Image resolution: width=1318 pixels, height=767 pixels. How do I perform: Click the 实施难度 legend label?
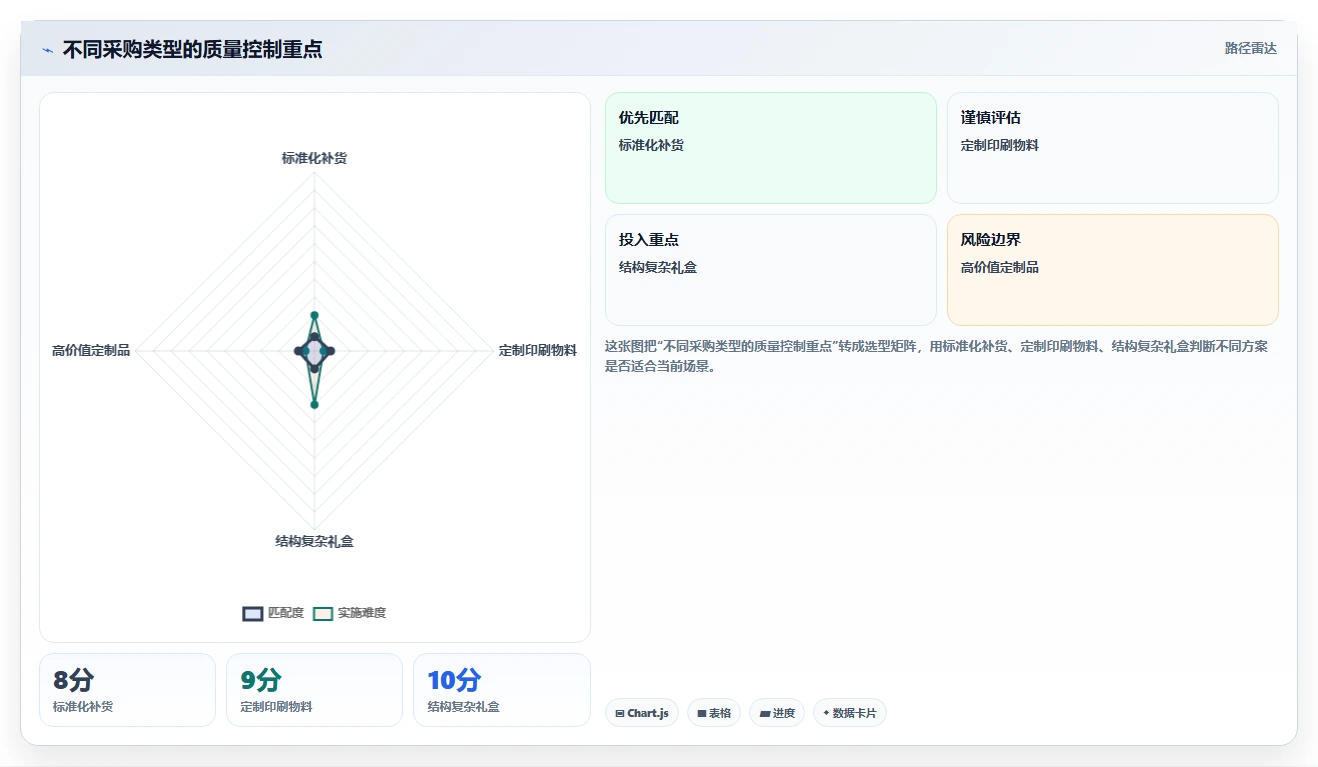[x=362, y=613]
